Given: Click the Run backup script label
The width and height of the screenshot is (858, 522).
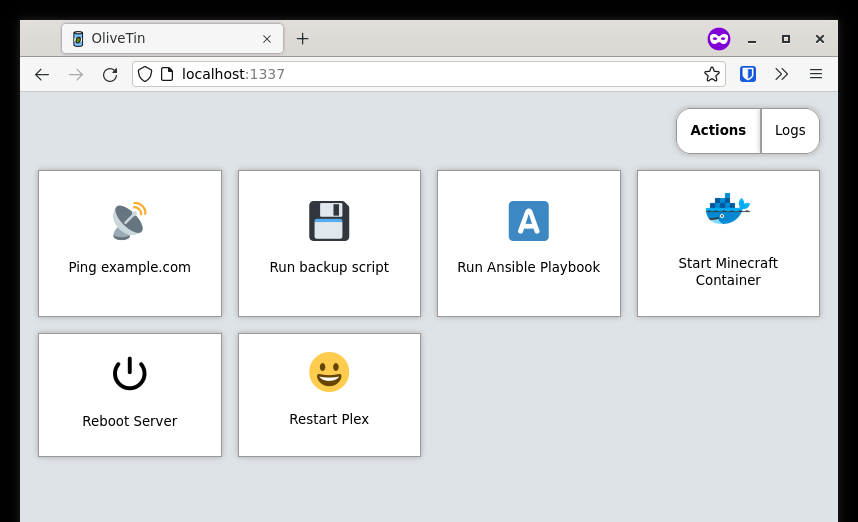Looking at the screenshot, I should coord(329,267).
